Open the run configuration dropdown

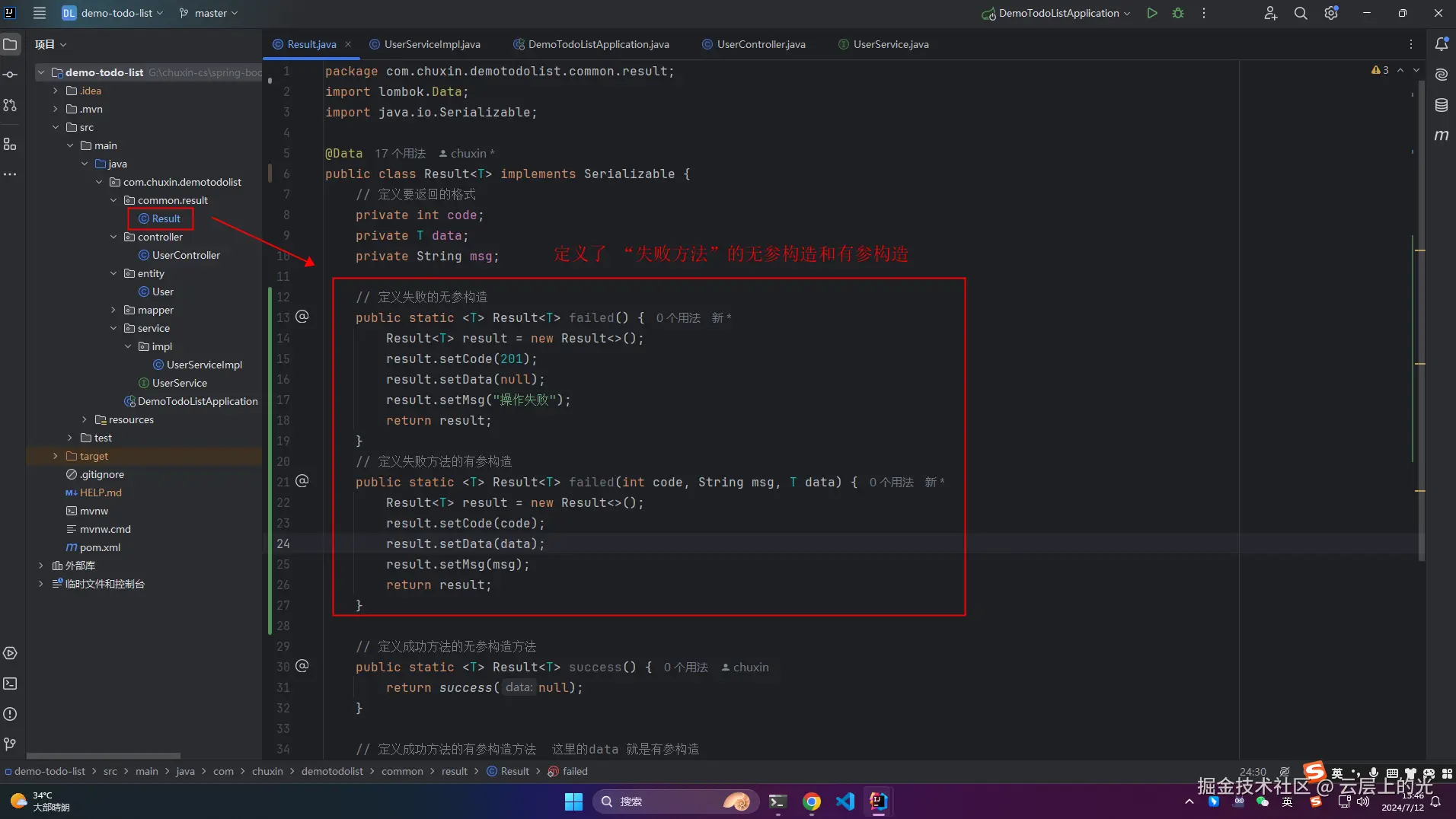1056,13
